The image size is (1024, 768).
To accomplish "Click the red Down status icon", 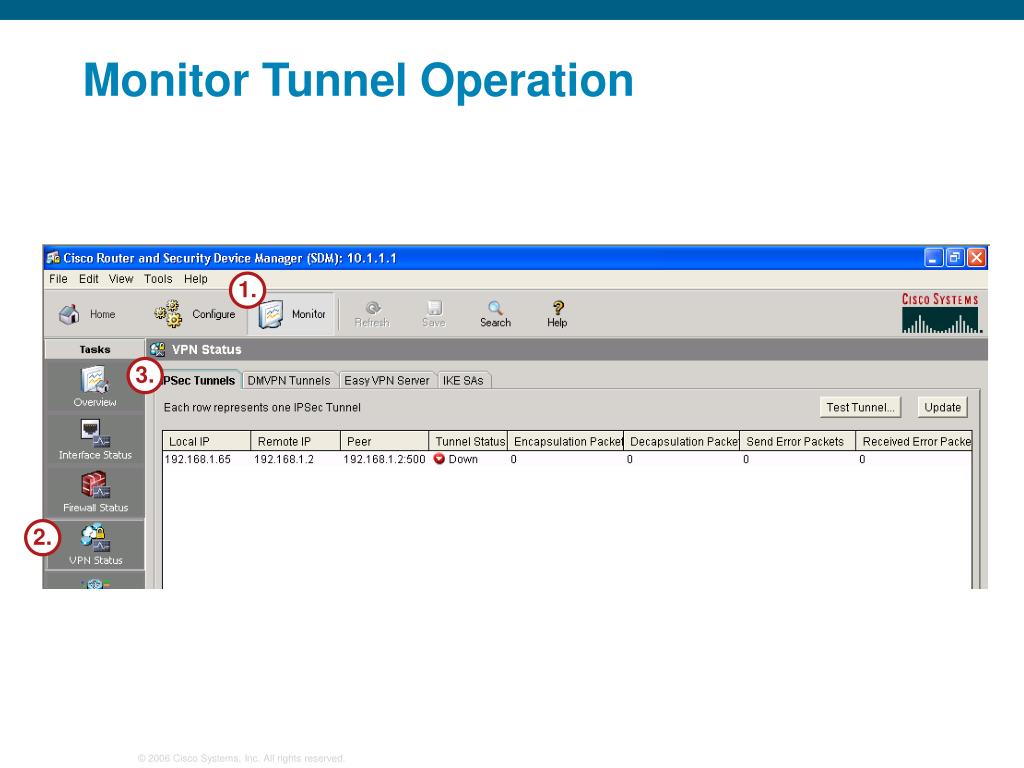I will point(439,459).
